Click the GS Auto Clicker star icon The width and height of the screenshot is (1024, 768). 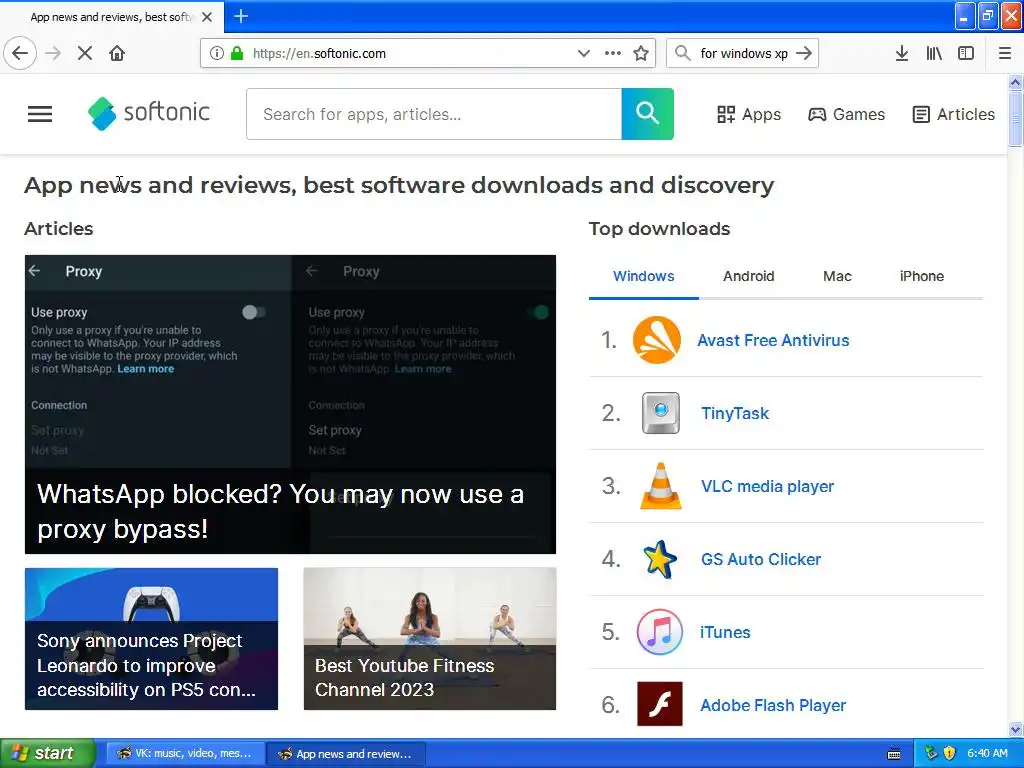coord(660,560)
